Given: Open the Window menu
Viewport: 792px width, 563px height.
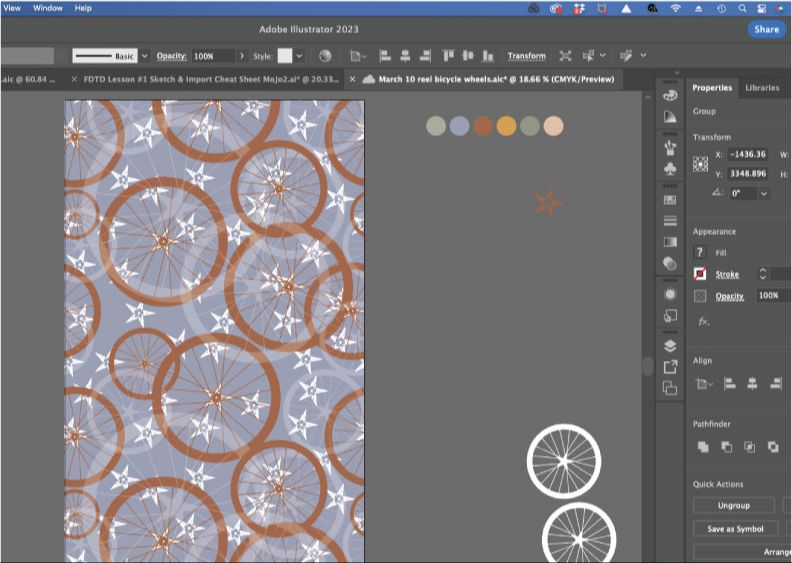Looking at the screenshot, I should 47,8.
